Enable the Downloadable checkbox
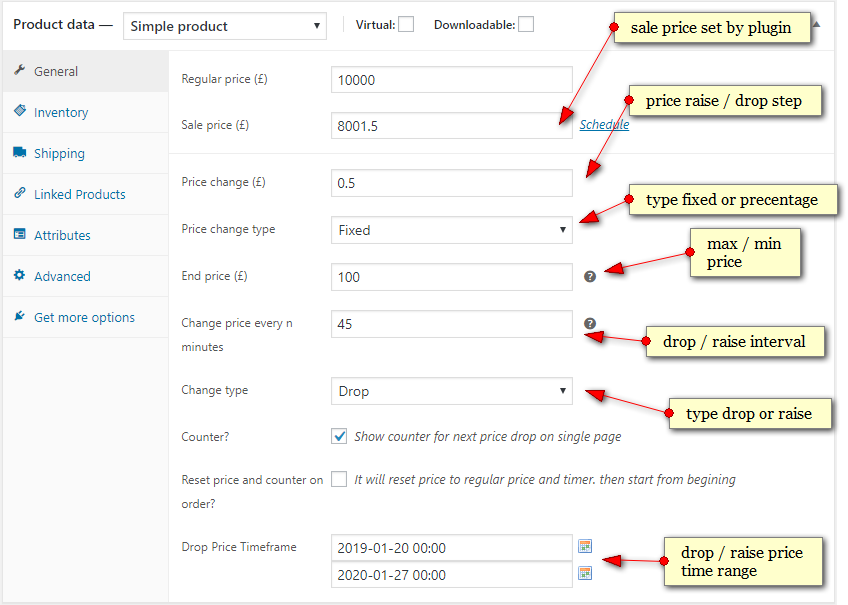This screenshot has height=605, width=848. pyautogui.click(x=526, y=24)
